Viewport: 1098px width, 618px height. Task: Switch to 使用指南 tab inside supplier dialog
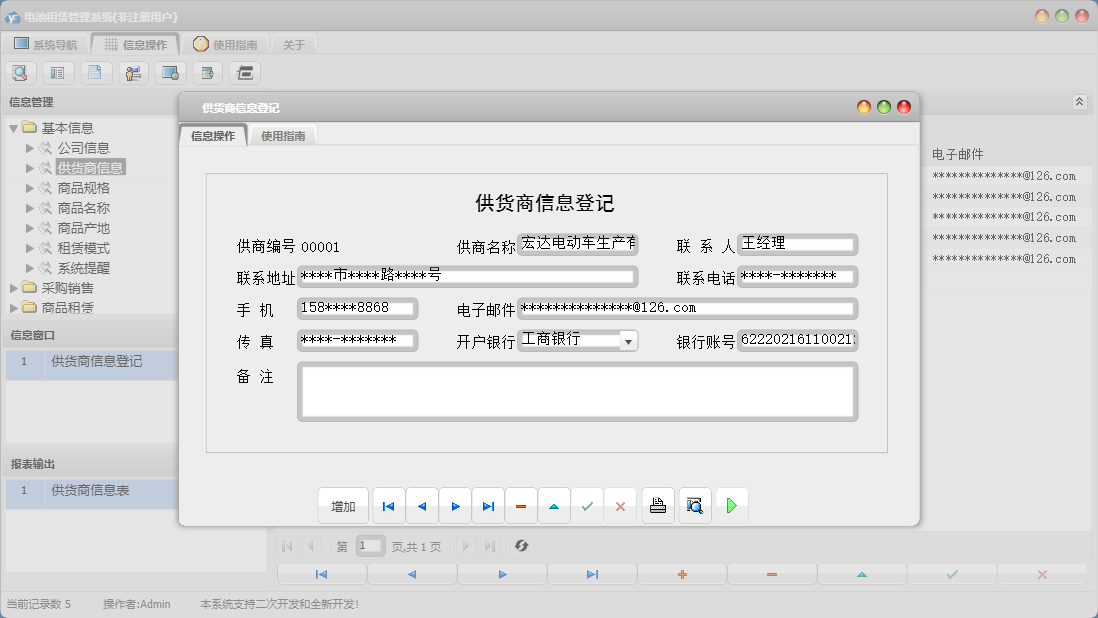pyautogui.click(x=282, y=136)
